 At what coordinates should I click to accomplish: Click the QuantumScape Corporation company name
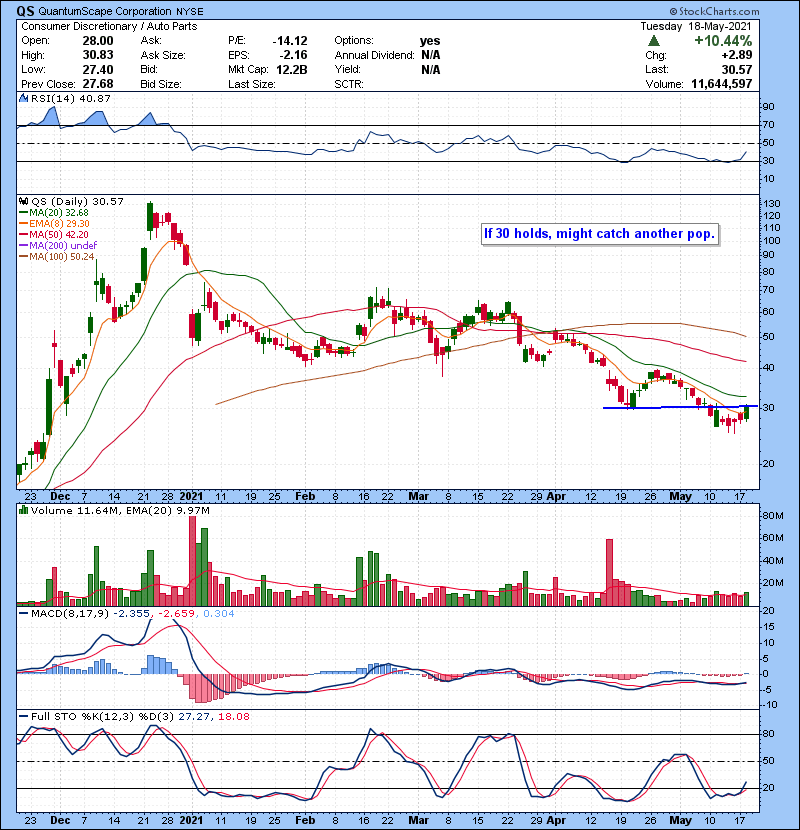coord(105,11)
